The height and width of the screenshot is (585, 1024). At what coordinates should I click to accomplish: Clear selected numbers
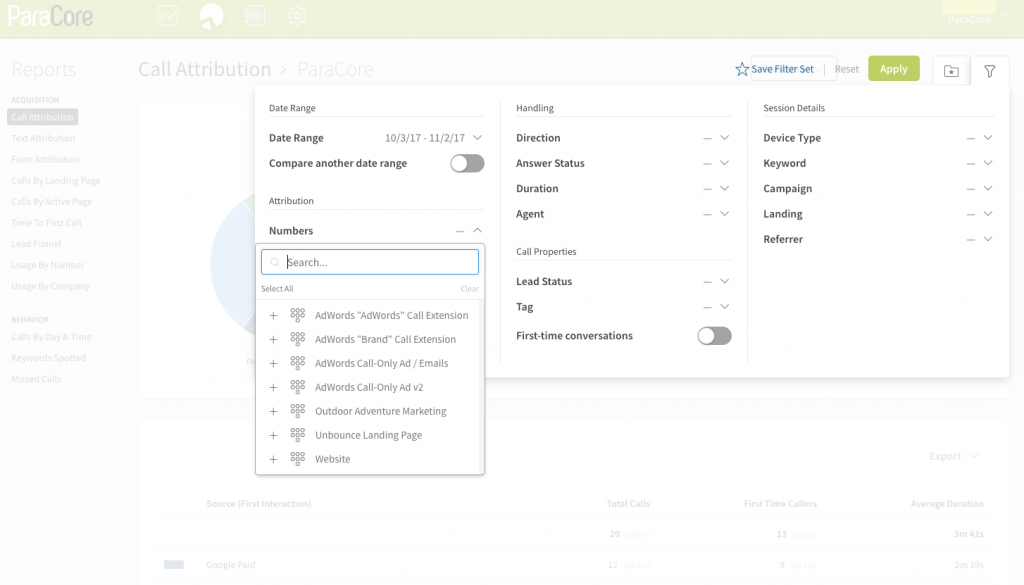point(470,289)
